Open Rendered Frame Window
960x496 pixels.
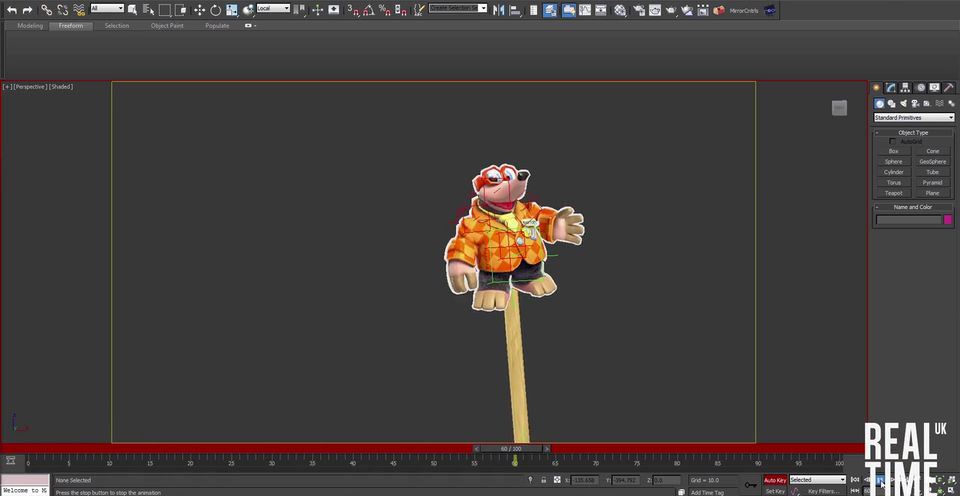tap(655, 10)
